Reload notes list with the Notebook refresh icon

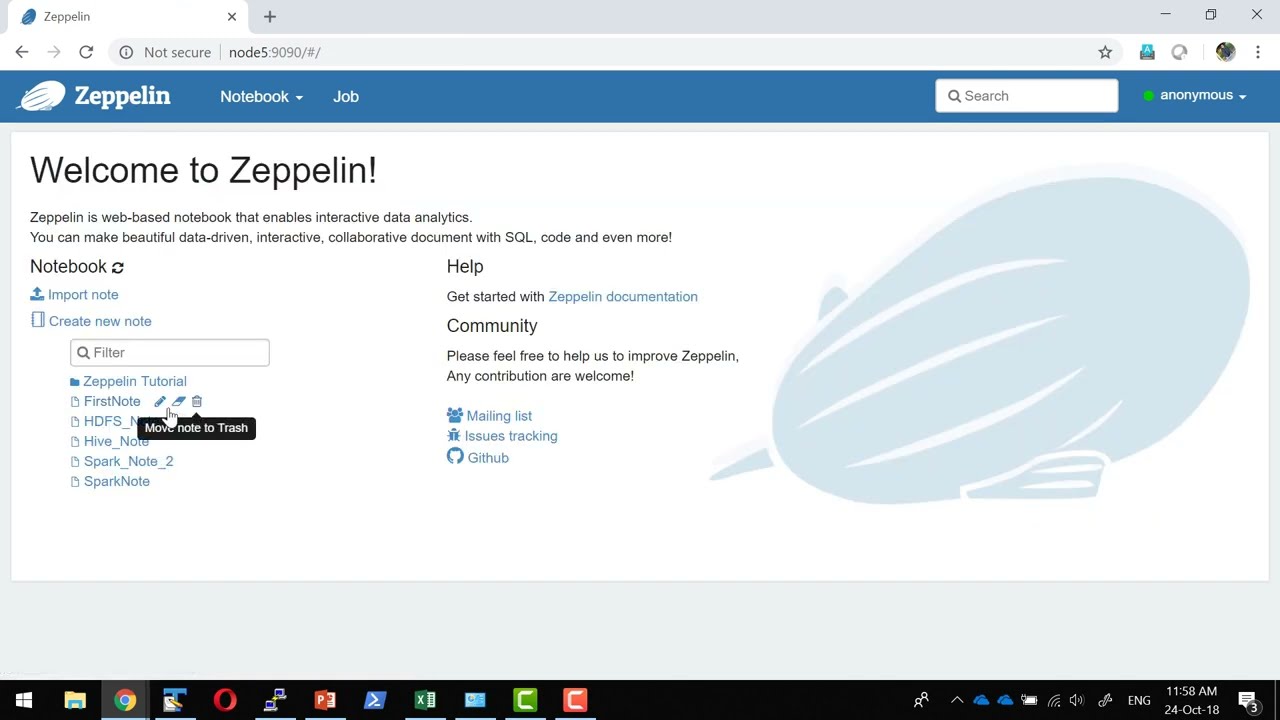point(118,267)
